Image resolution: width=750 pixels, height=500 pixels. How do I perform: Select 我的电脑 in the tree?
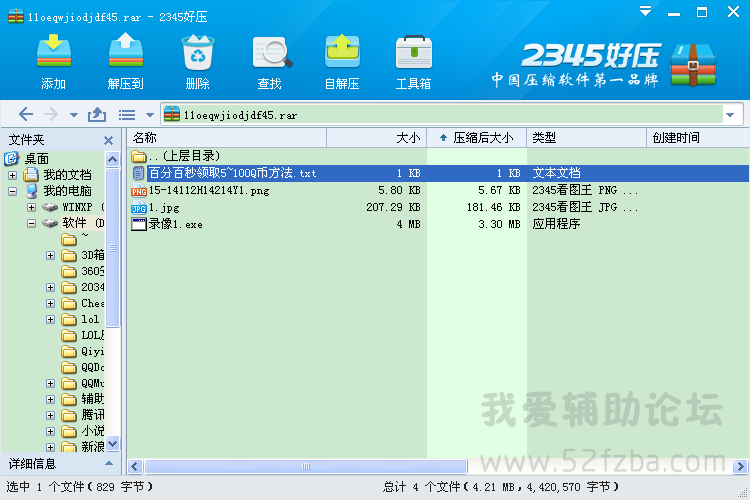coord(67,191)
